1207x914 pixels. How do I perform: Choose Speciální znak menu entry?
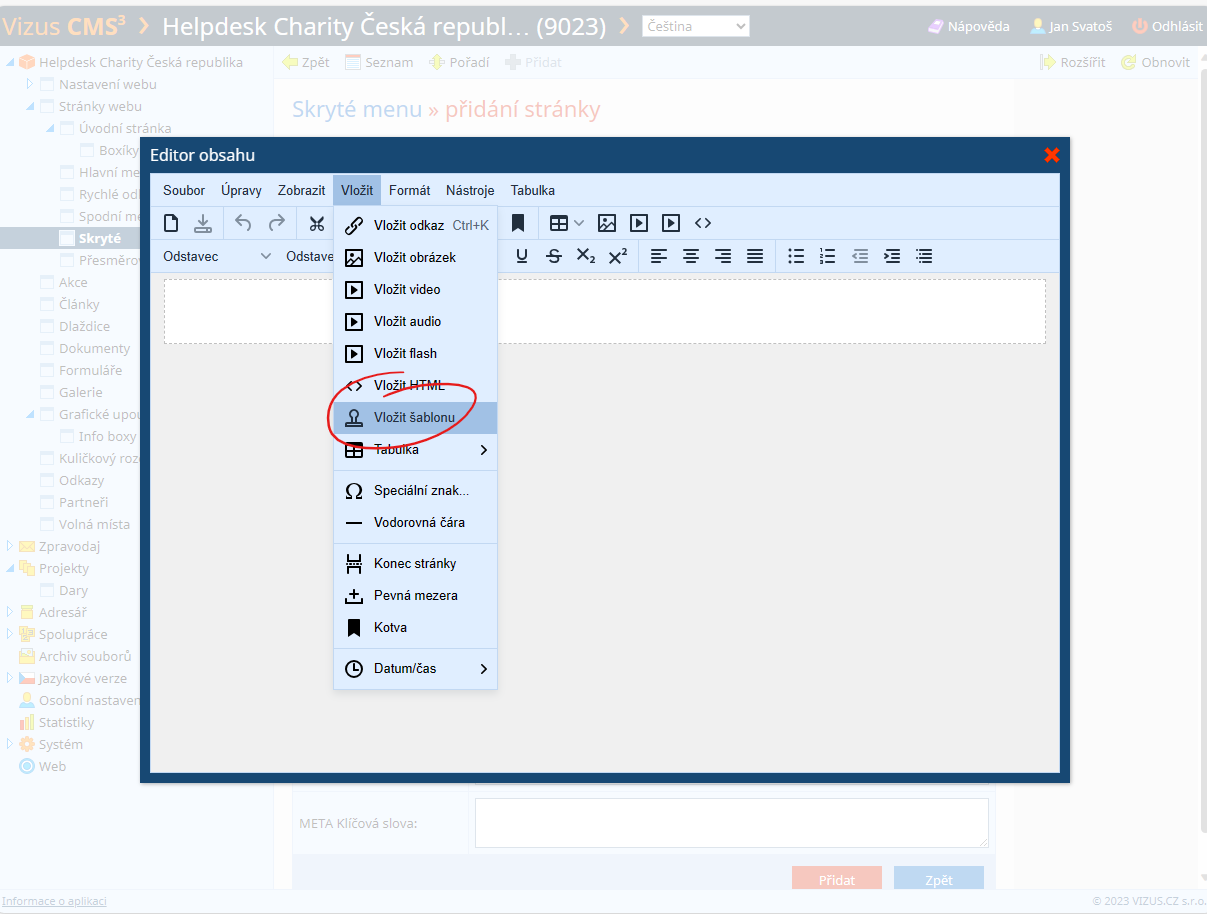point(415,491)
